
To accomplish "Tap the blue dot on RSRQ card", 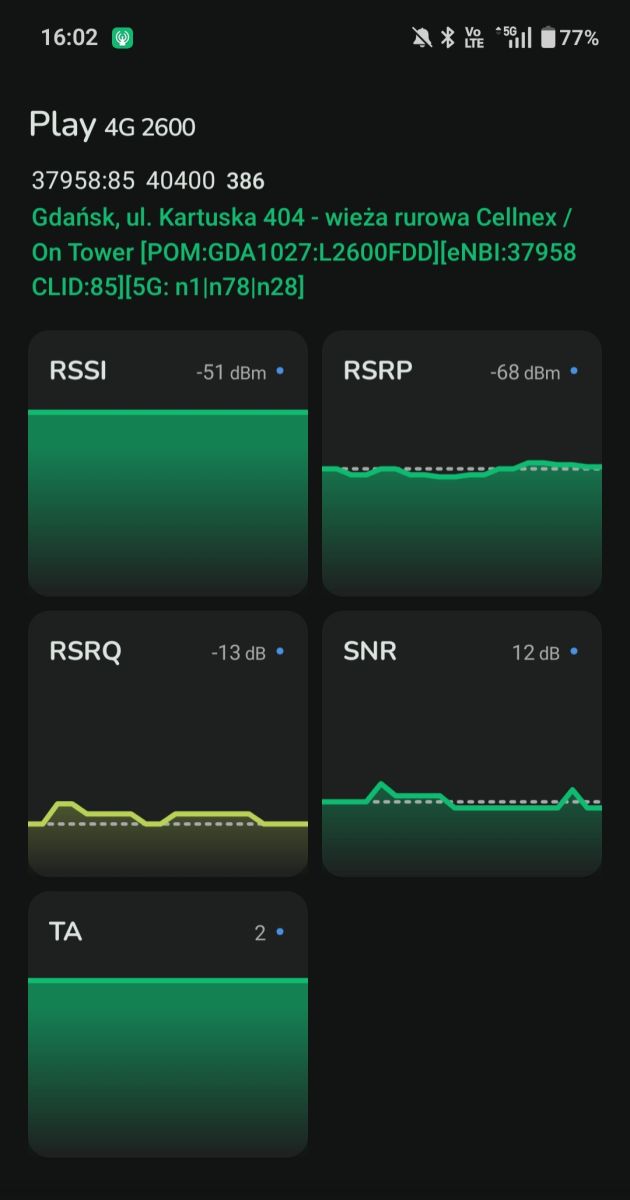I will click(x=280, y=651).
